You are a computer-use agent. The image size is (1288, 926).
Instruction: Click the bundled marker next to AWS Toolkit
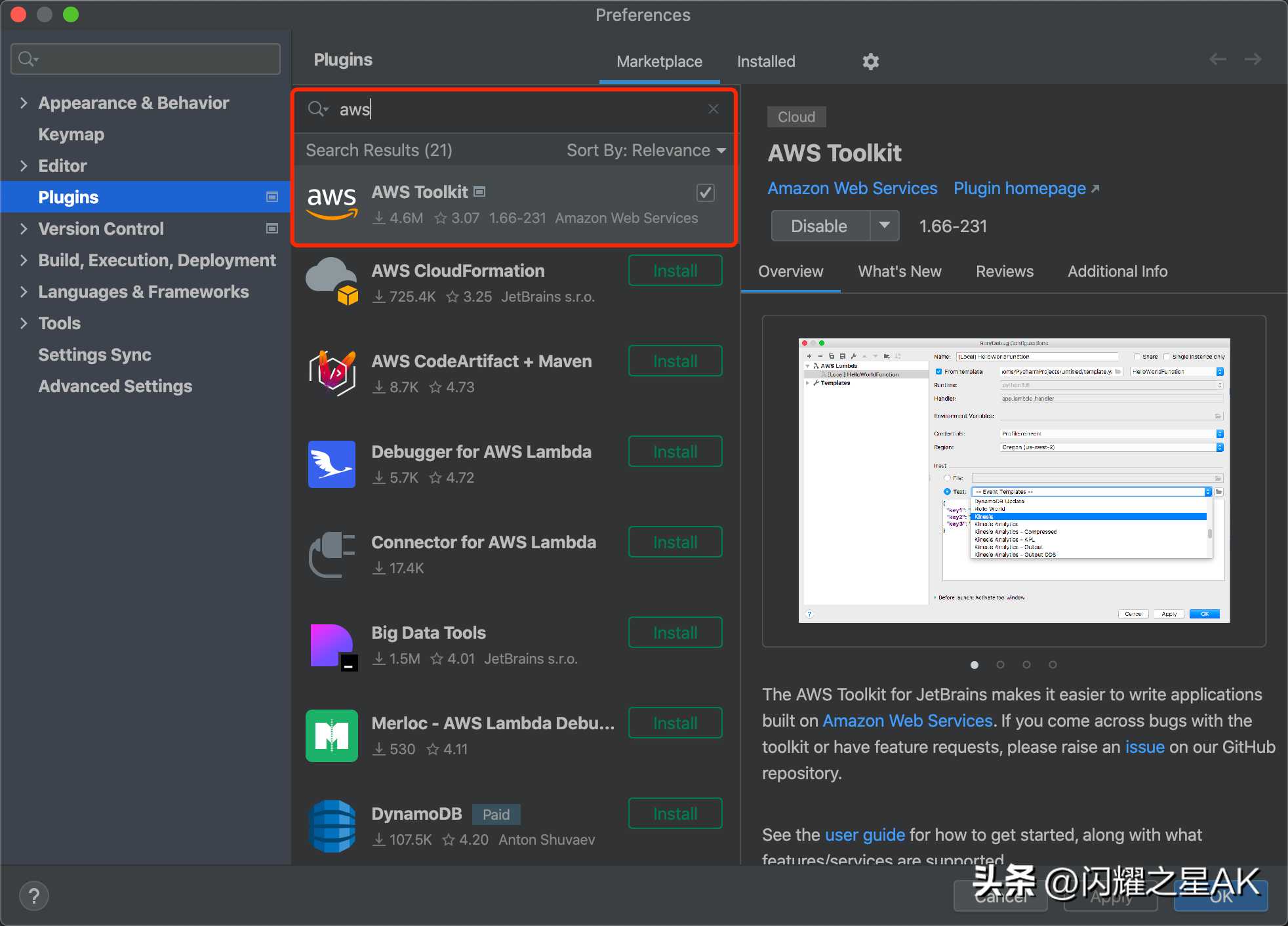[479, 191]
